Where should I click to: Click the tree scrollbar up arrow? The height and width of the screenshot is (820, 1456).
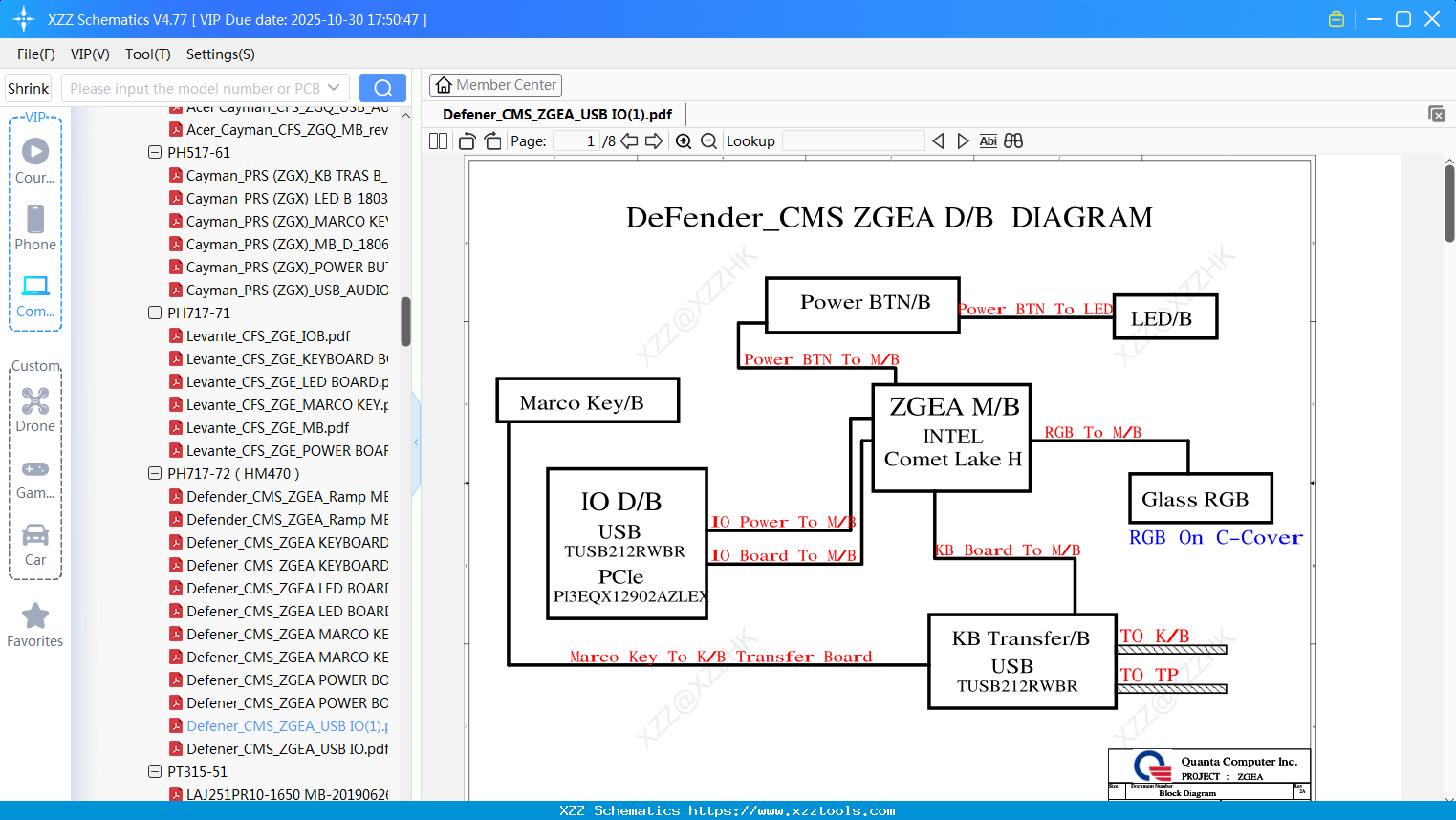[x=405, y=116]
